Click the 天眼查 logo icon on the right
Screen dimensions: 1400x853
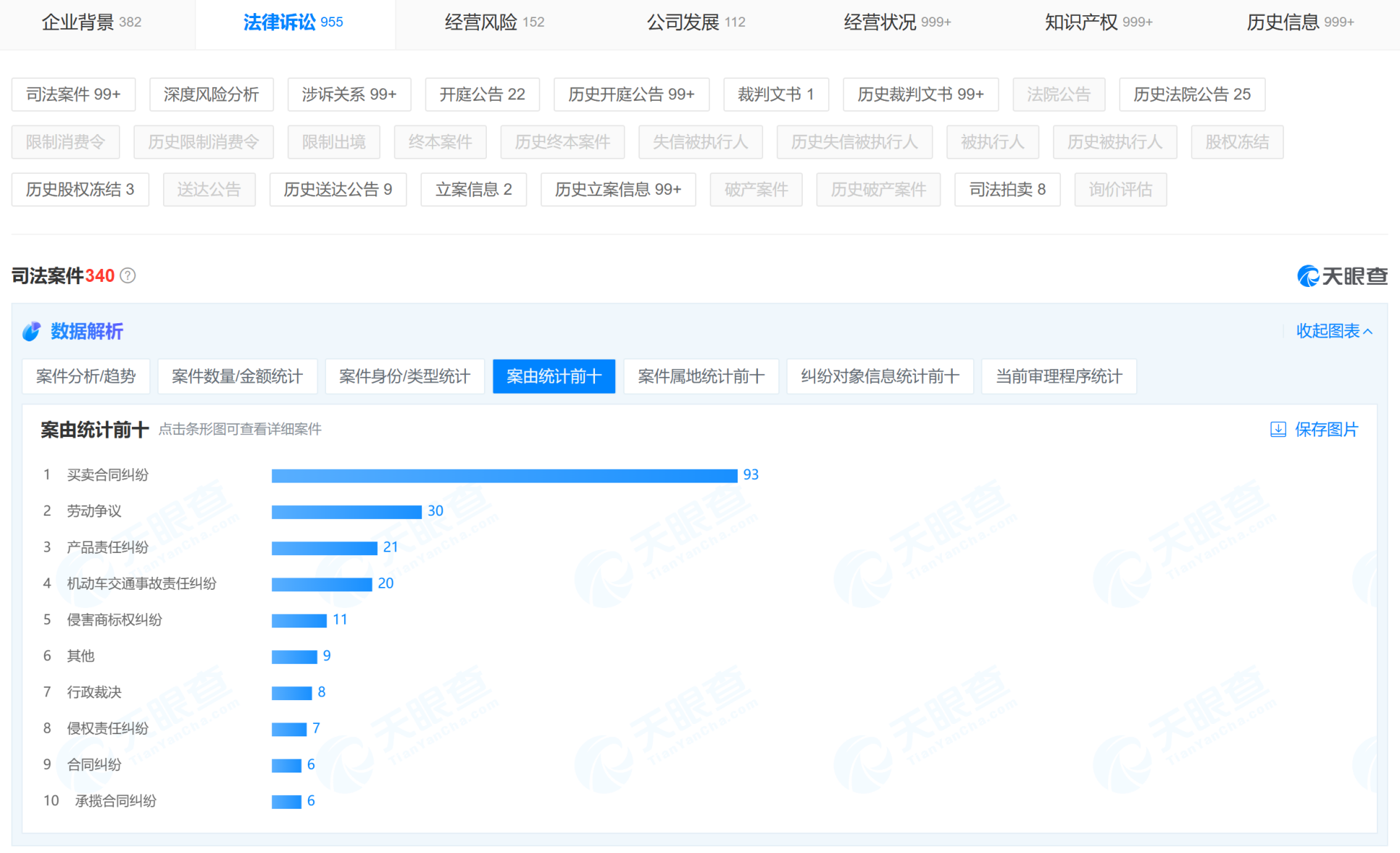pos(1309,276)
